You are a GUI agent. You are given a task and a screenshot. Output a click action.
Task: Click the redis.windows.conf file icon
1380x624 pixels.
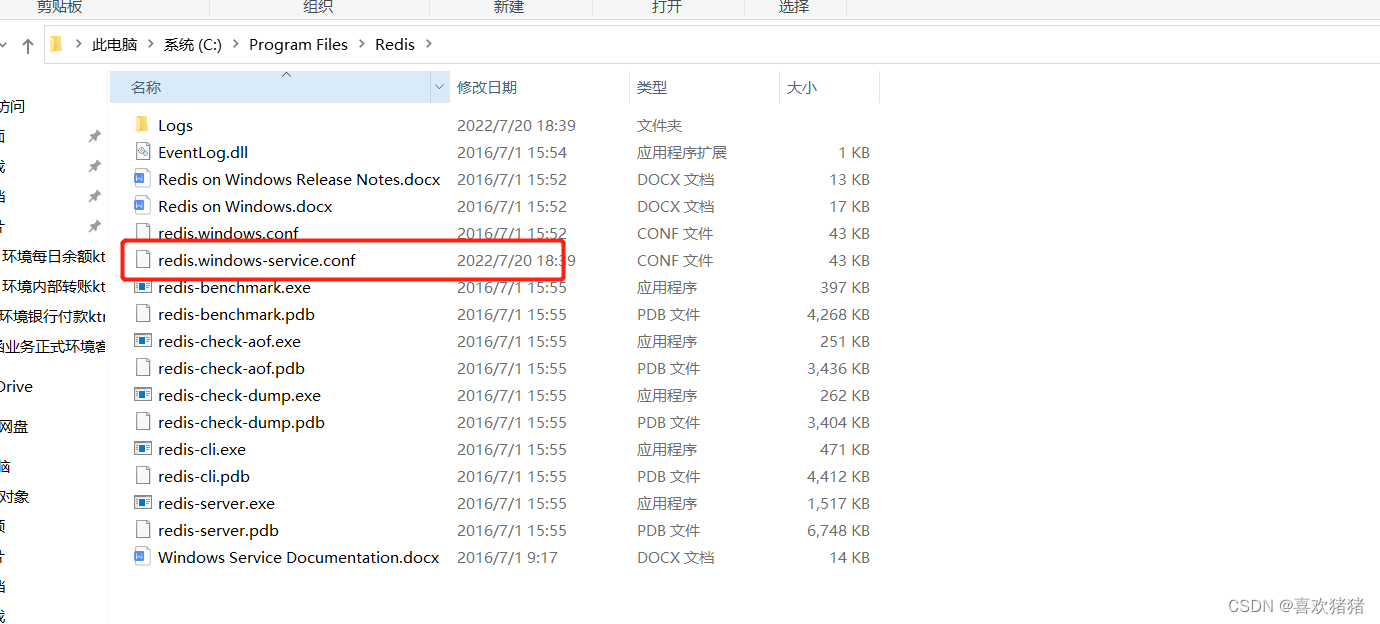click(142, 233)
